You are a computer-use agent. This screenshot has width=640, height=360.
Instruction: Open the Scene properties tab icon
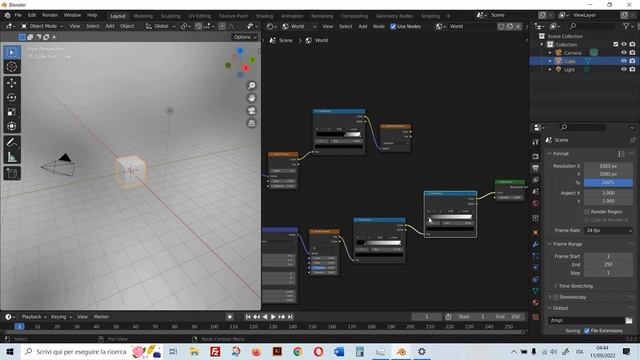click(536, 192)
